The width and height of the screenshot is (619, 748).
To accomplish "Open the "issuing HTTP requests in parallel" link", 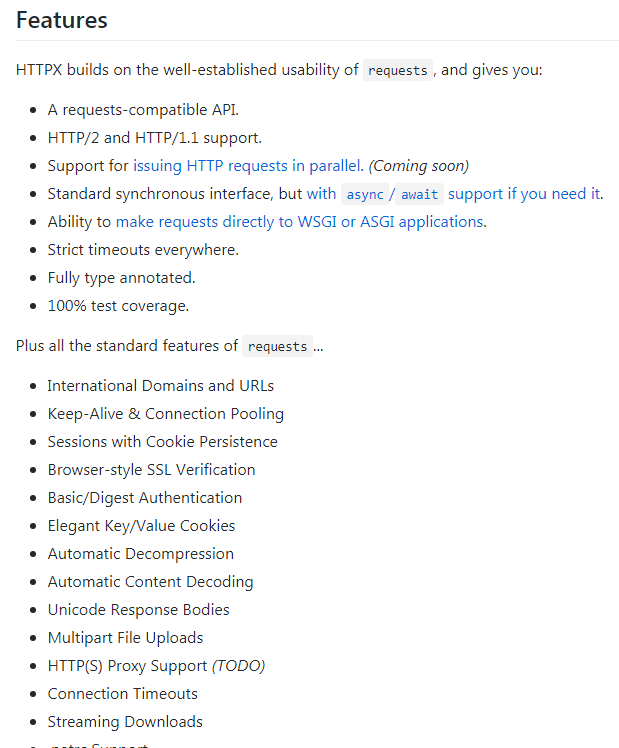I will point(247,166).
